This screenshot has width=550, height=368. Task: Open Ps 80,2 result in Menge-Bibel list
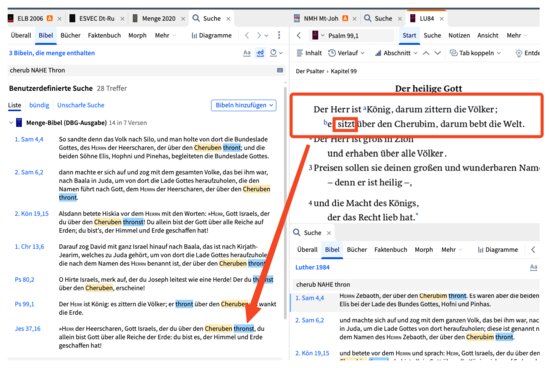click(24, 280)
